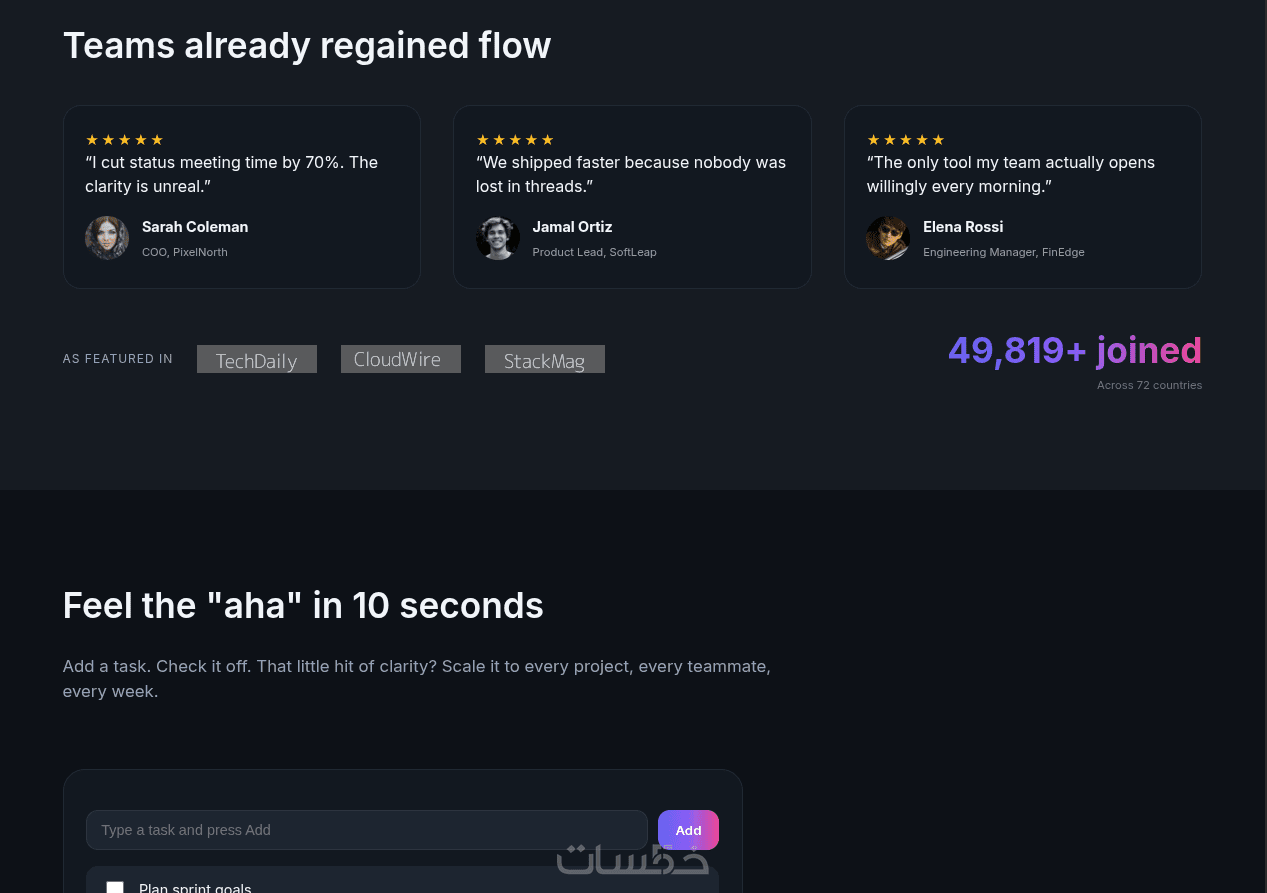
Task: Click the star rating on Elena's card
Action: tap(906, 140)
